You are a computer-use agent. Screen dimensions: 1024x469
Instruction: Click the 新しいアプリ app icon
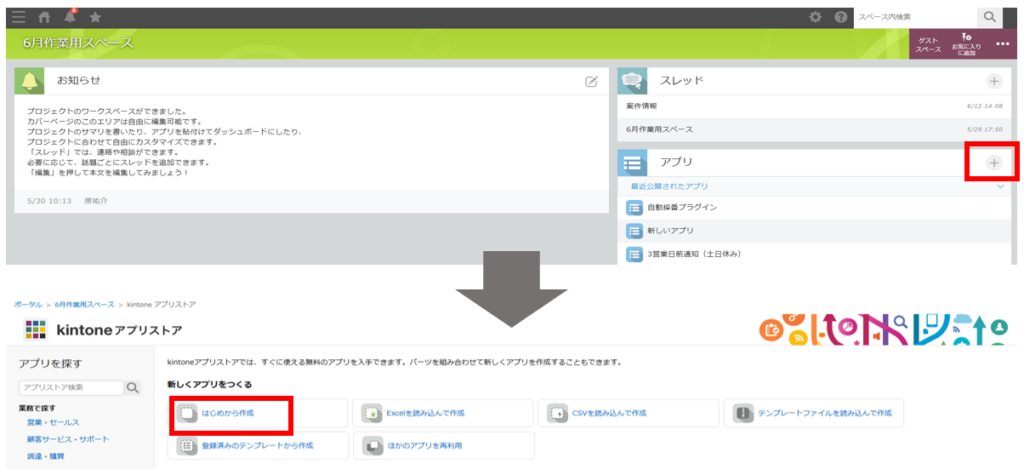point(634,231)
